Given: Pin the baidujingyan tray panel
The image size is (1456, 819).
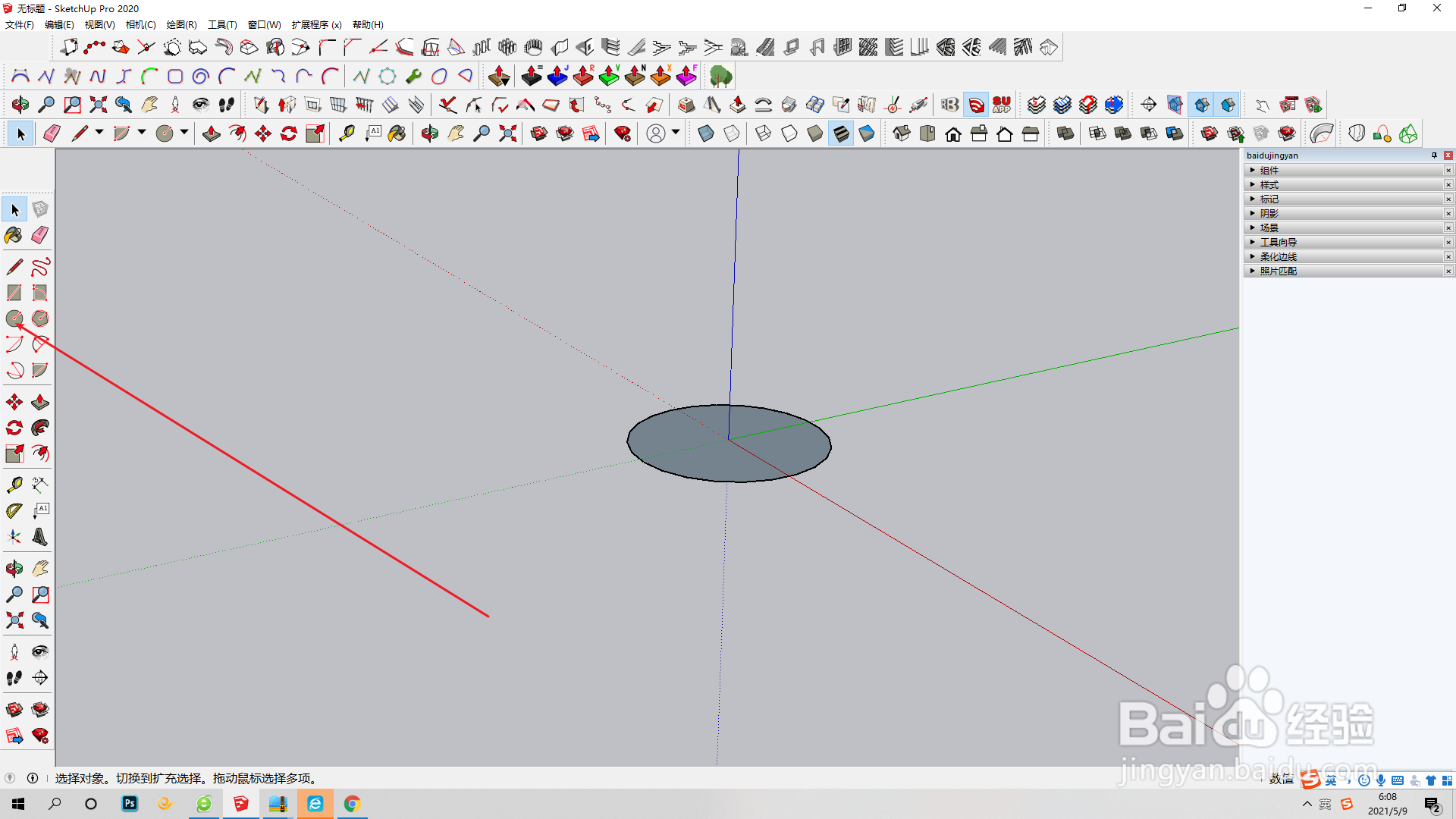Looking at the screenshot, I should point(1434,155).
